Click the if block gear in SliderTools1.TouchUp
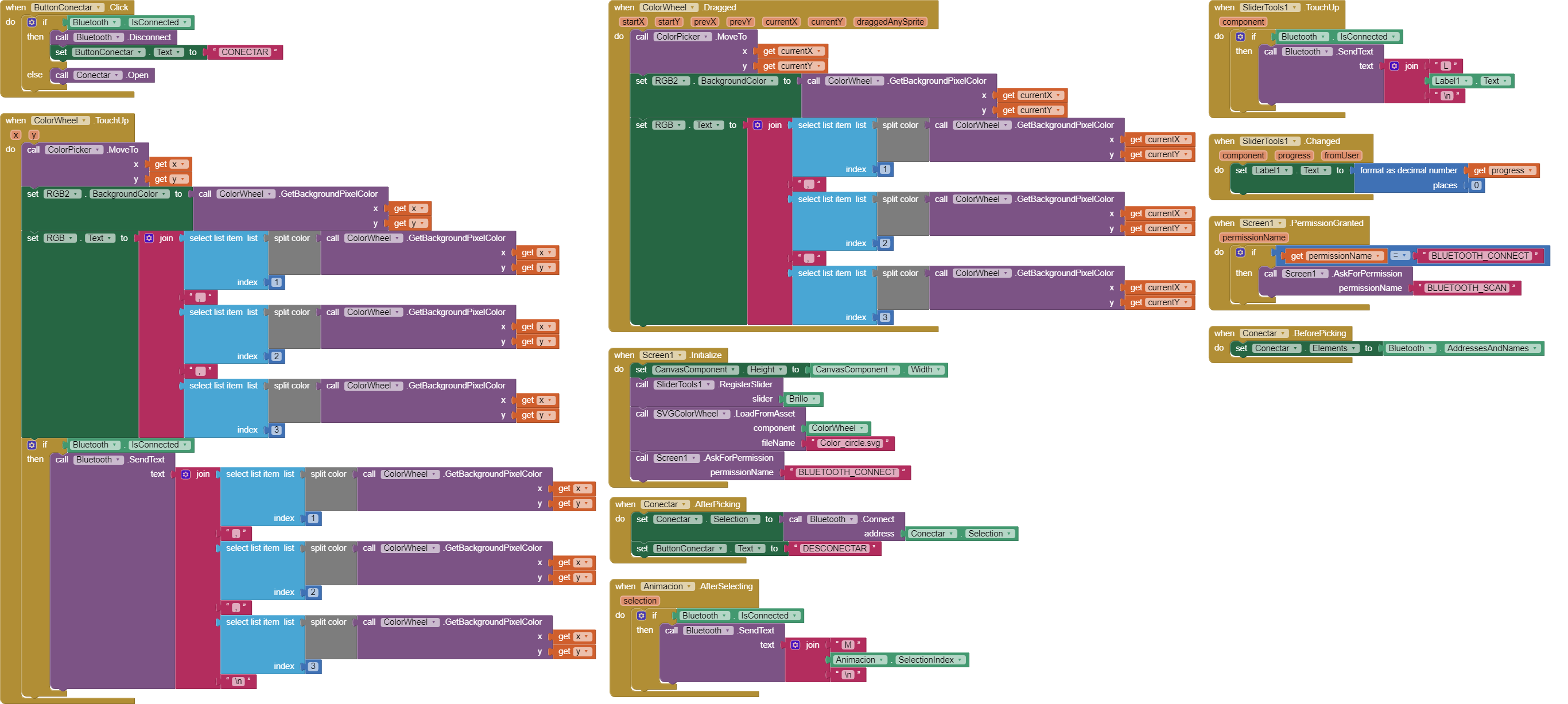Image resolution: width=1568 pixels, height=704 pixels. point(1240,37)
